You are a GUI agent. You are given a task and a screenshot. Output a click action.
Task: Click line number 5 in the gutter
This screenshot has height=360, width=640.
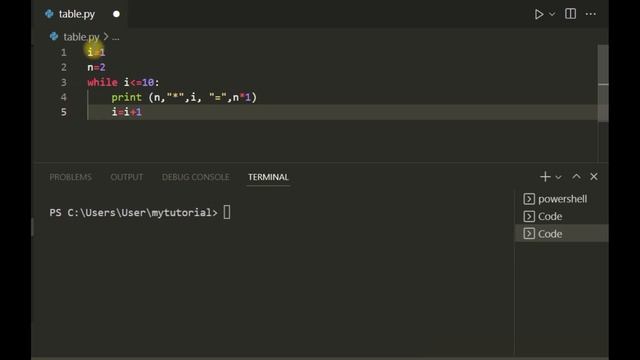(64, 112)
